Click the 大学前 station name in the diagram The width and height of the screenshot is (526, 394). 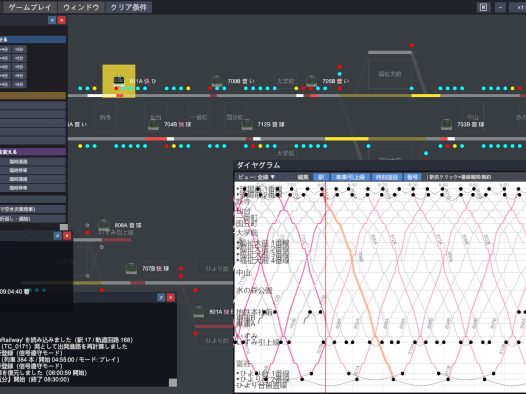[x=247, y=232]
